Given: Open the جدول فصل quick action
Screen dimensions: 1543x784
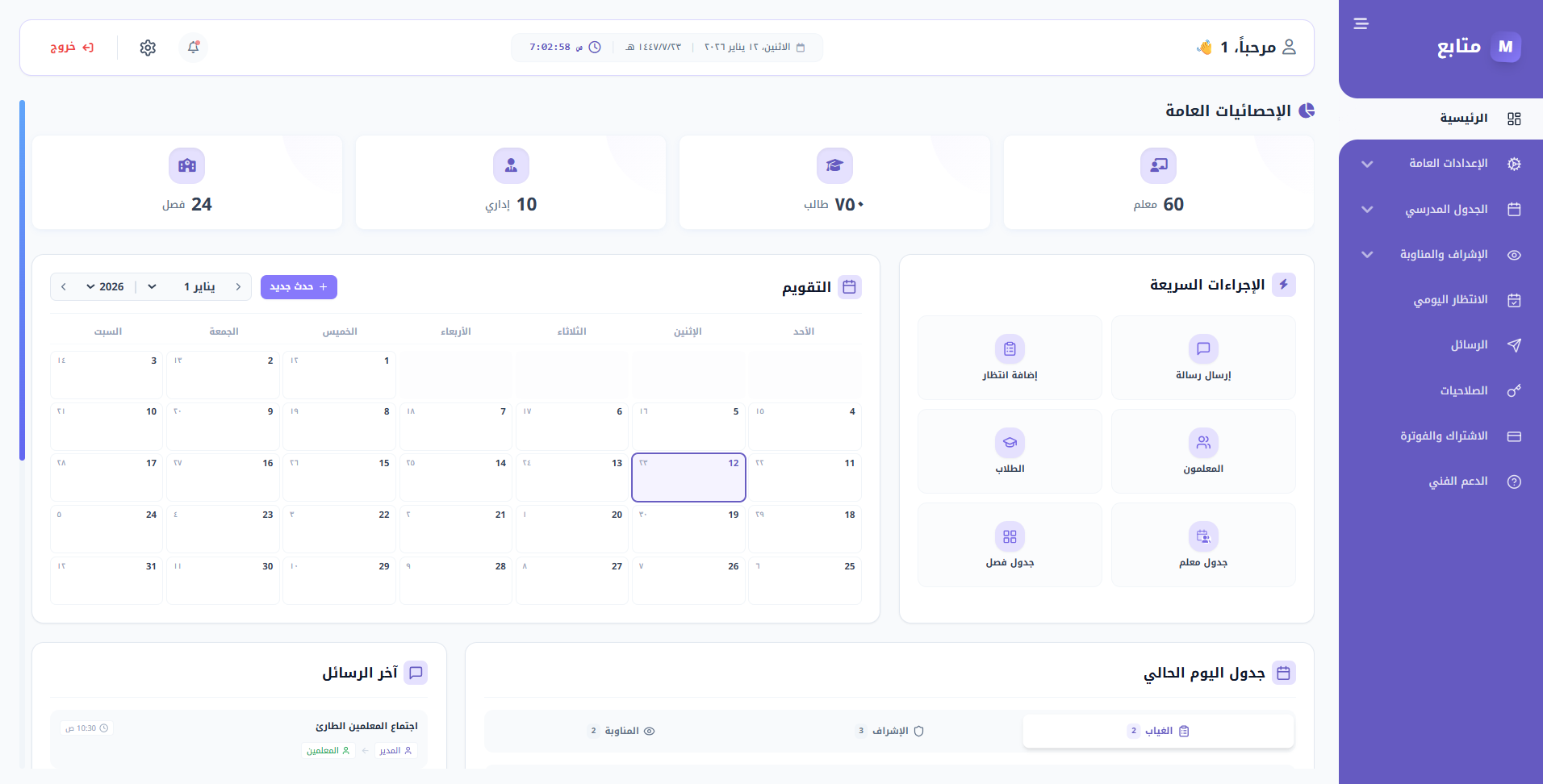Looking at the screenshot, I should (x=1010, y=545).
